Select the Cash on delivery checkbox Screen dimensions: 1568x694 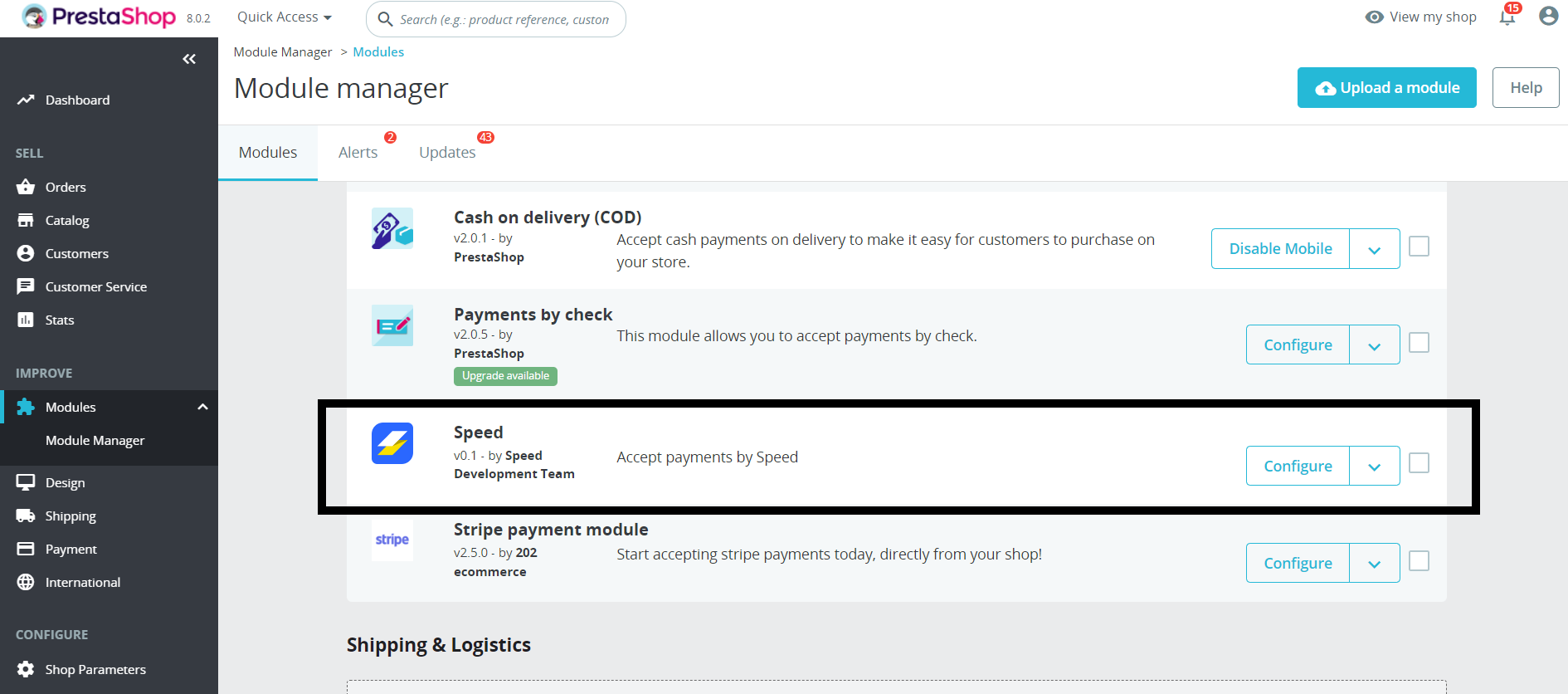tap(1419, 247)
